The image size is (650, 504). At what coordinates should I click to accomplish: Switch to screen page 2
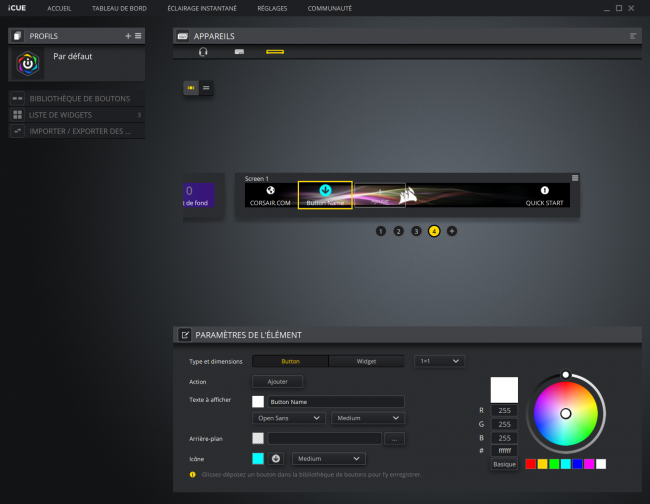coord(398,230)
